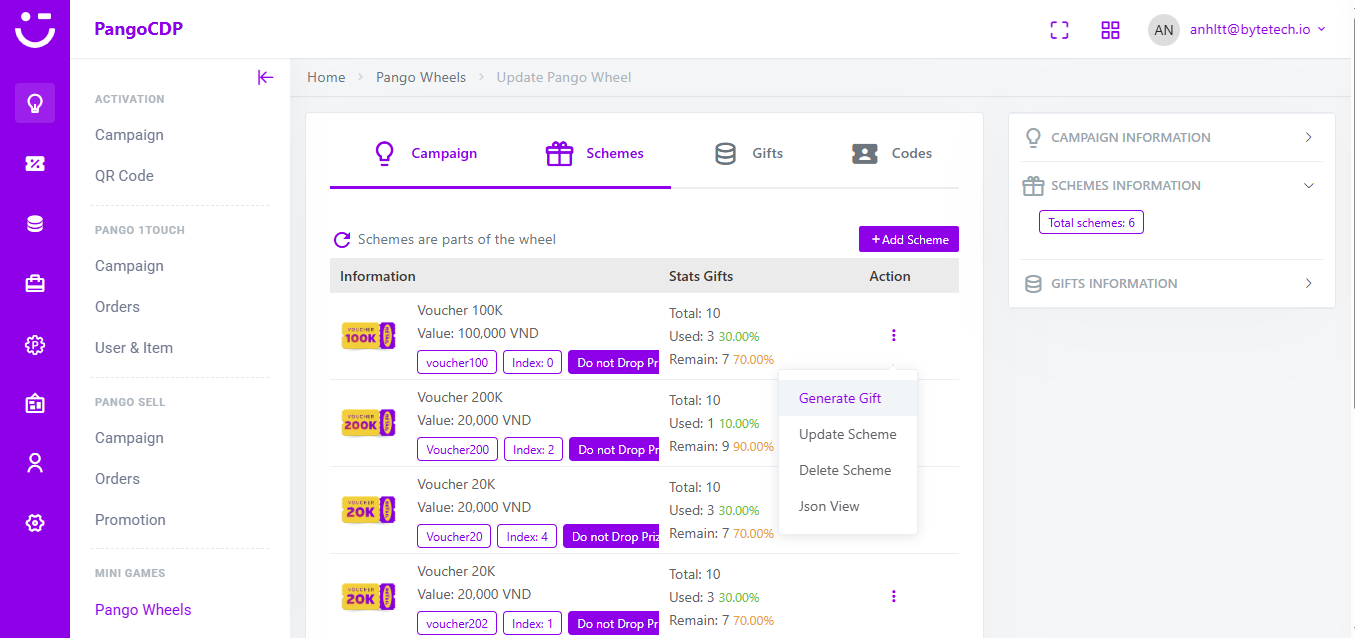Open QR Code in the sidebar
The width and height of the screenshot is (1355, 638).
tap(124, 176)
